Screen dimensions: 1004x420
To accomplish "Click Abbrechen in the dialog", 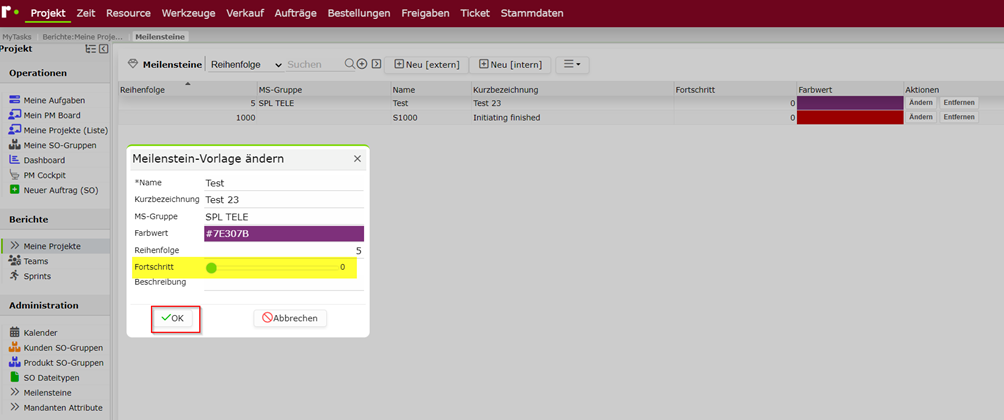I will (290, 318).
